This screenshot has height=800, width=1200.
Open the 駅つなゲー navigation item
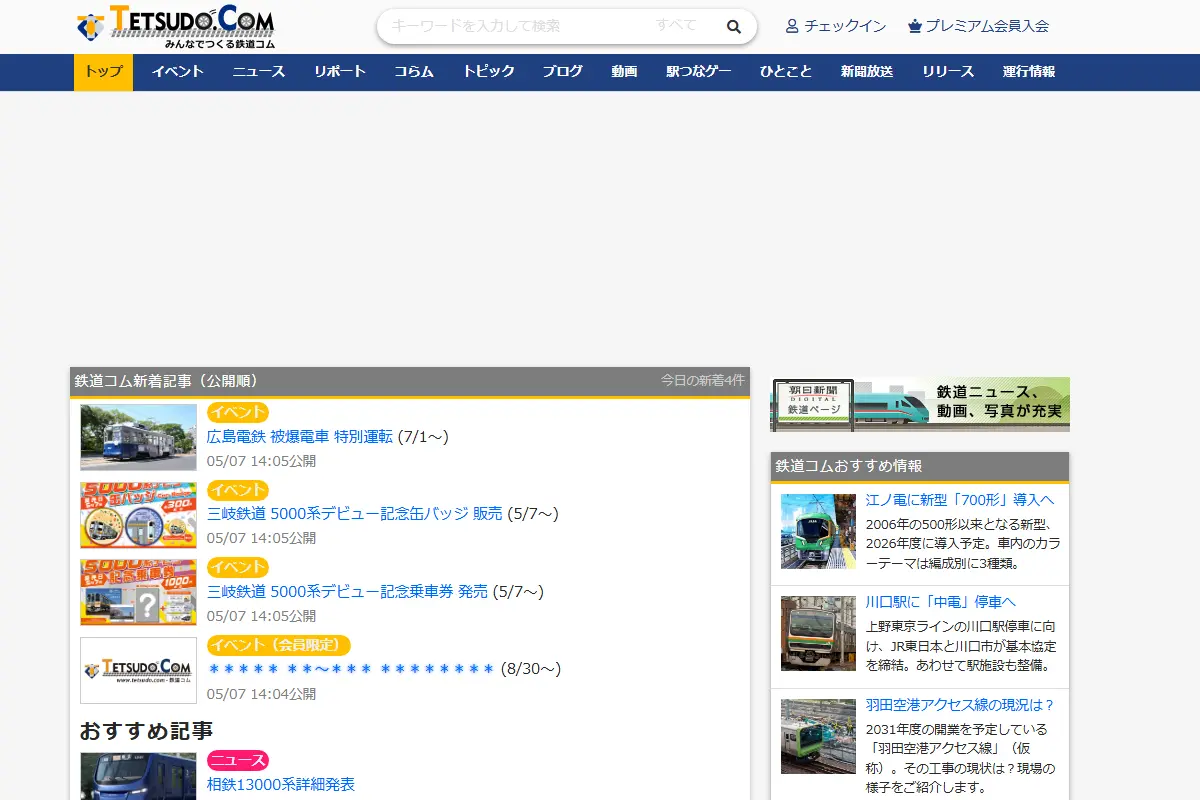point(699,72)
